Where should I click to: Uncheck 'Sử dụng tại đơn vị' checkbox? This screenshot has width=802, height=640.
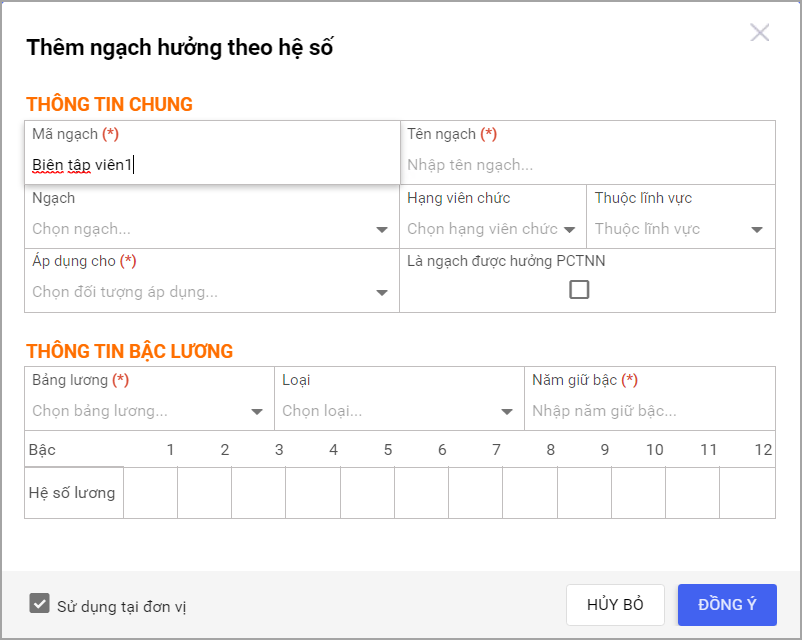point(40,604)
